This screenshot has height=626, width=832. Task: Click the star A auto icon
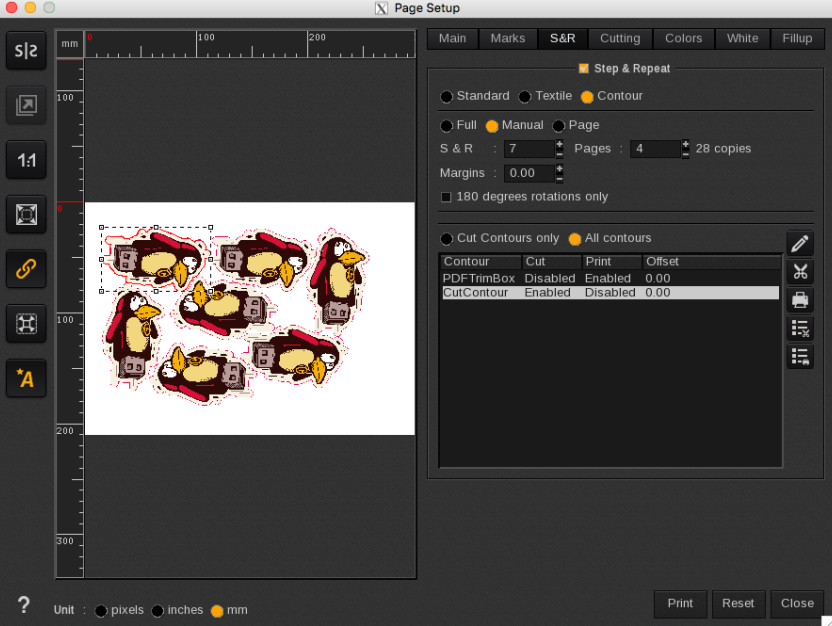pos(26,377)
